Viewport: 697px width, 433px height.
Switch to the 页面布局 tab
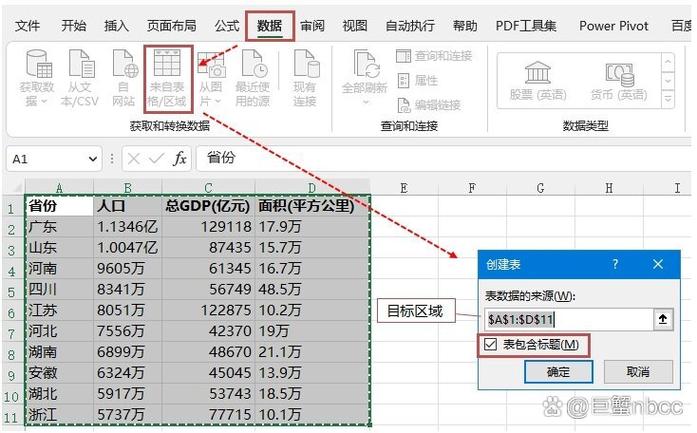point(171,26)
